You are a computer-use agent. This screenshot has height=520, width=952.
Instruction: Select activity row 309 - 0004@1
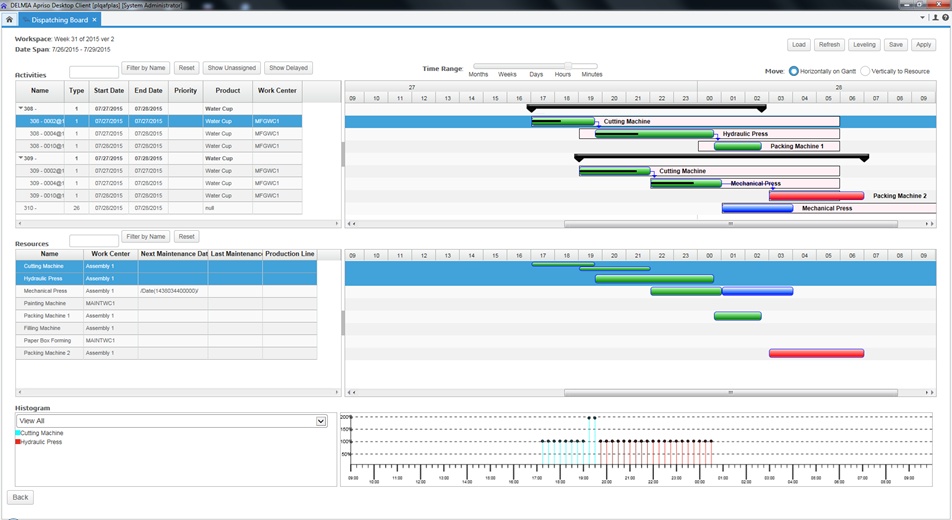[159, 183]
